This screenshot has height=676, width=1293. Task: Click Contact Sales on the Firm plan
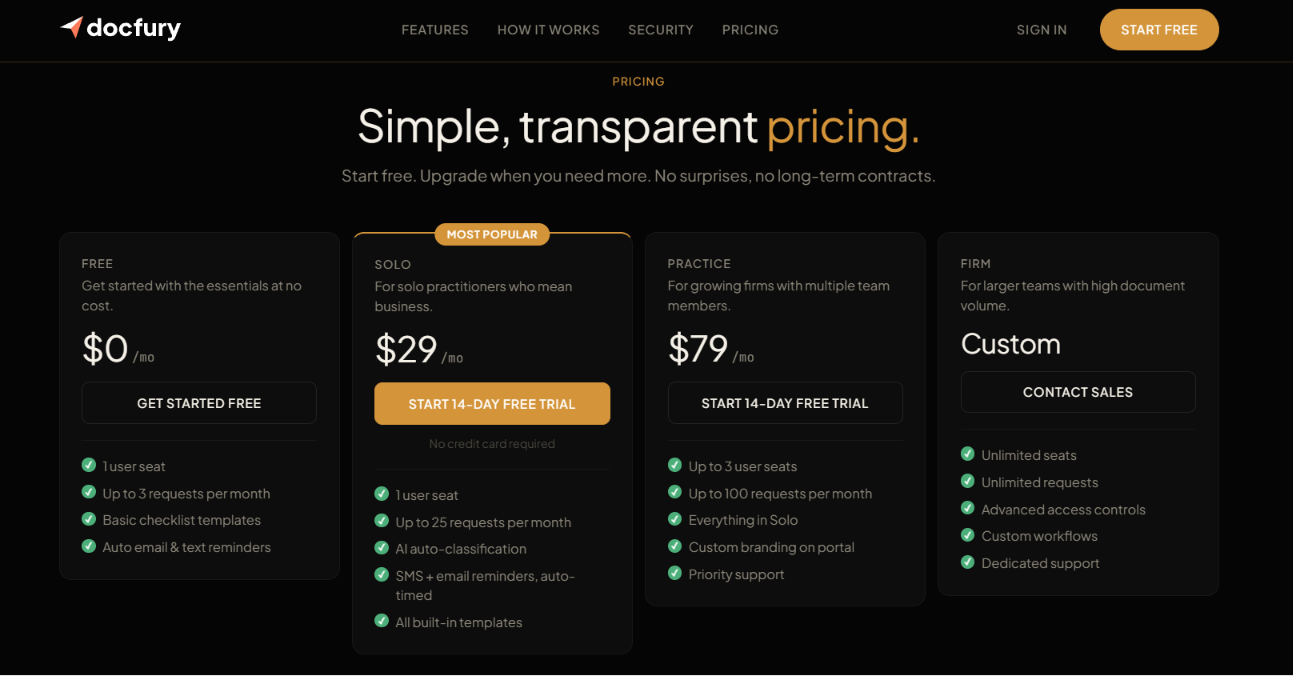[1078, 392]
